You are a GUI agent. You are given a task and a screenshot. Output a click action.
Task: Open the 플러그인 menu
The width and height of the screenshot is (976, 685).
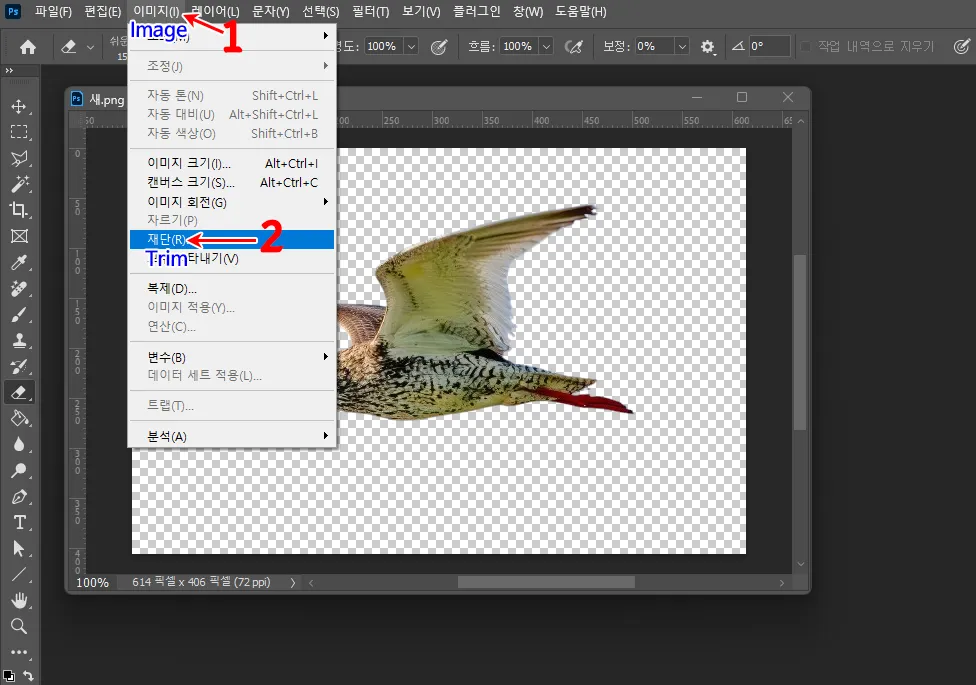(x=476, y=11)
